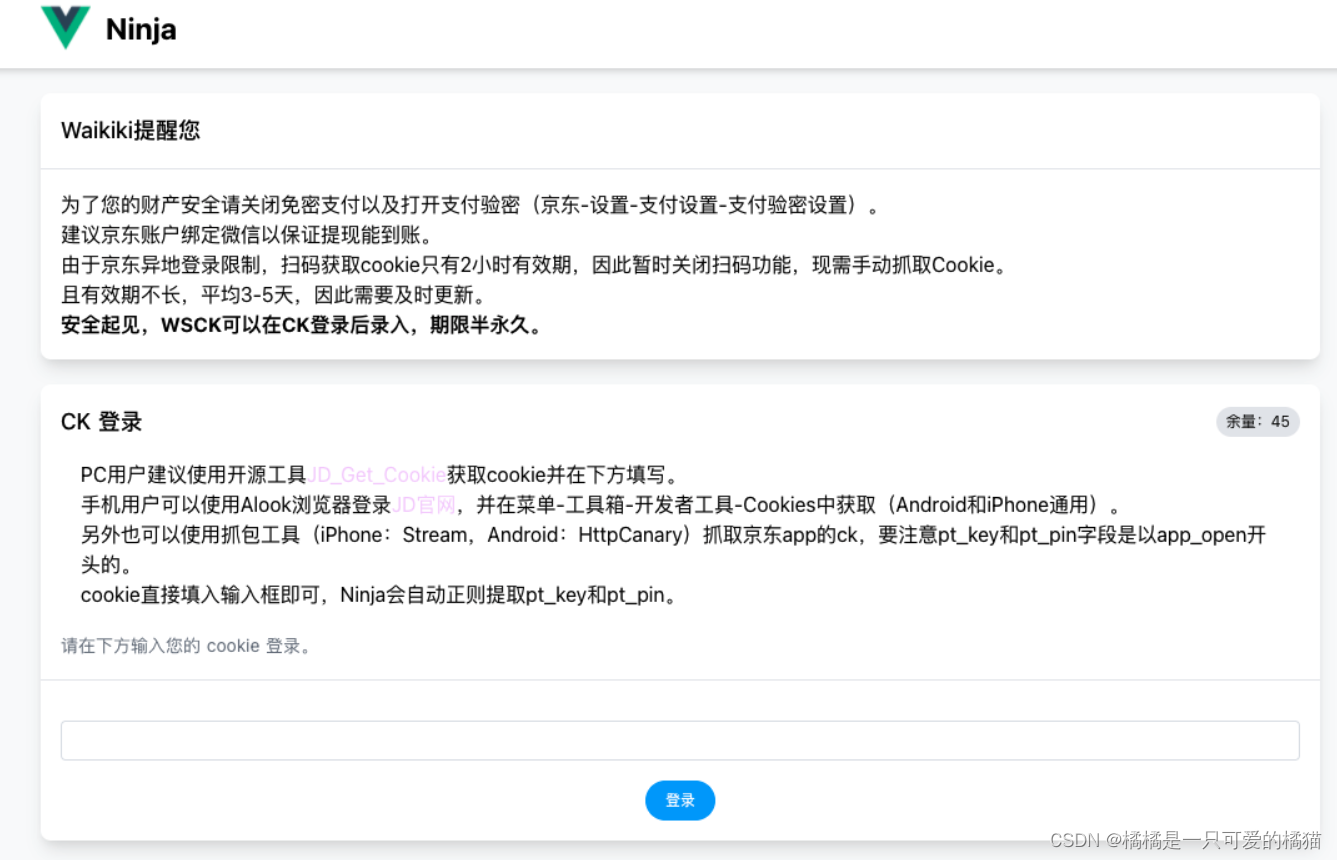This screenshot has width=1337, height=860.
Task: Focus the cookie input field
Action: [x=680, y=740]
